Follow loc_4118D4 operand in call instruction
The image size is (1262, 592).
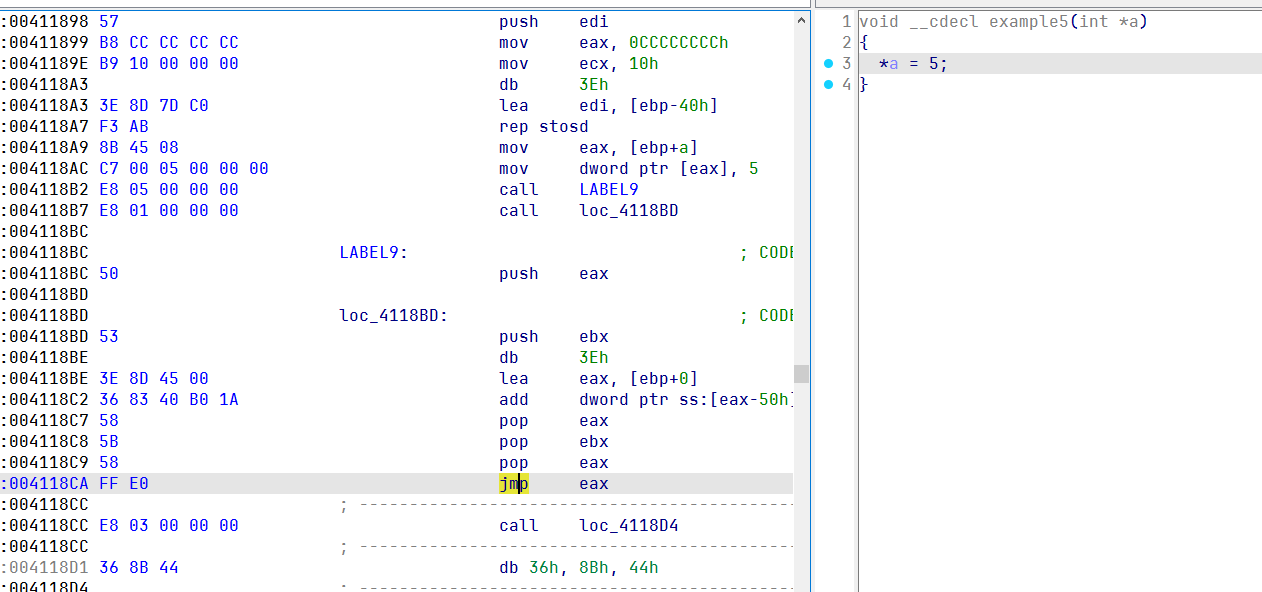[x=628, y=526]
